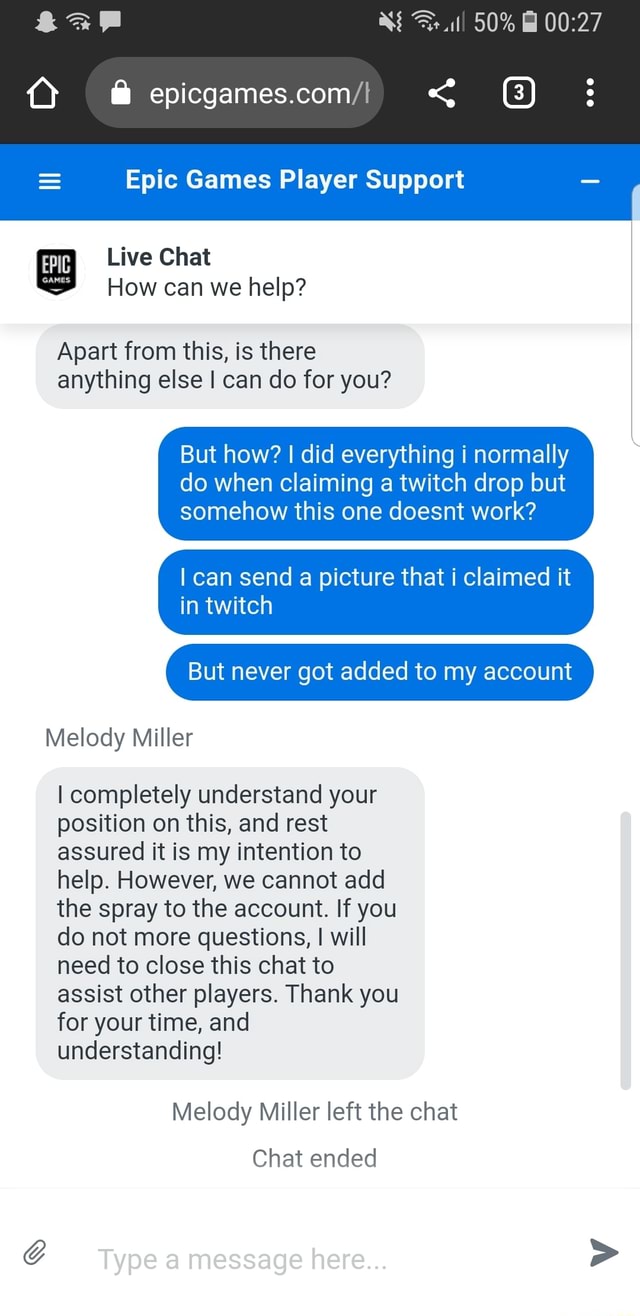Open the browser three-dot overflow menu

coord(591,94)
